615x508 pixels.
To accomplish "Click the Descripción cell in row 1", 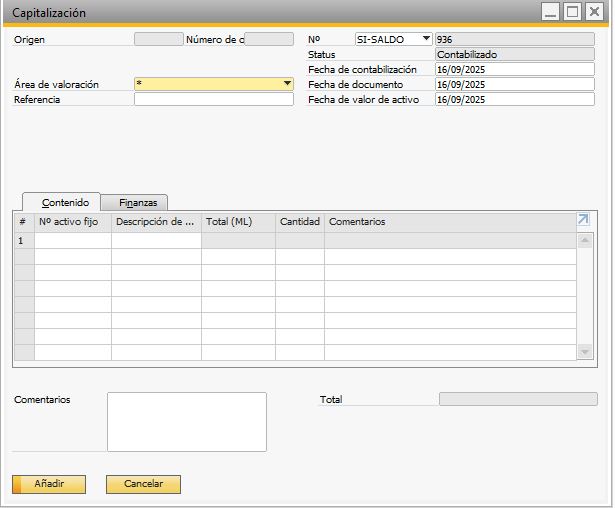I will 156,241.
